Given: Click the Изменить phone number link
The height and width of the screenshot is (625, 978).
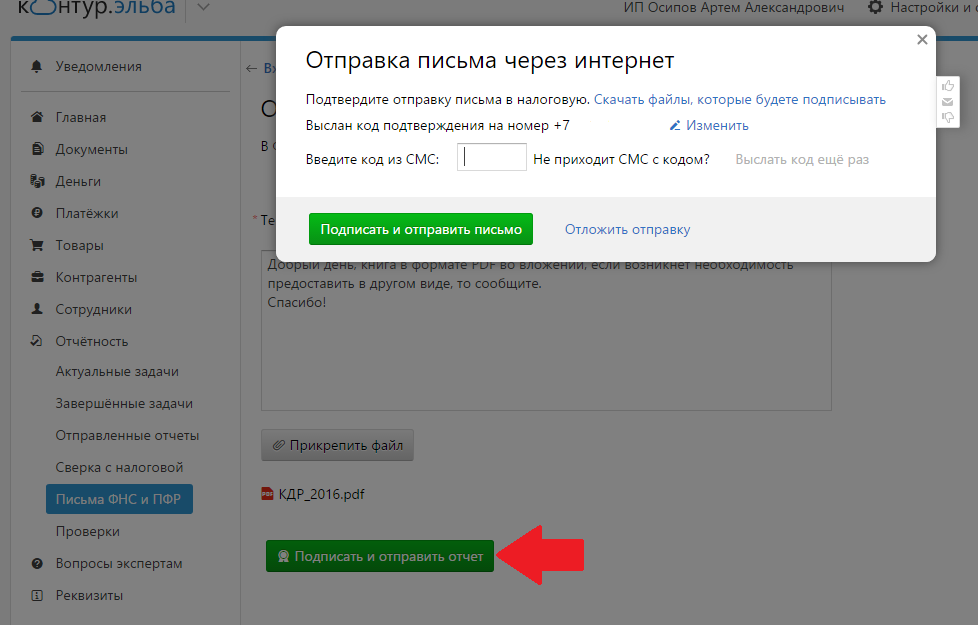Looking at the screenshot, I should (716, 126).
